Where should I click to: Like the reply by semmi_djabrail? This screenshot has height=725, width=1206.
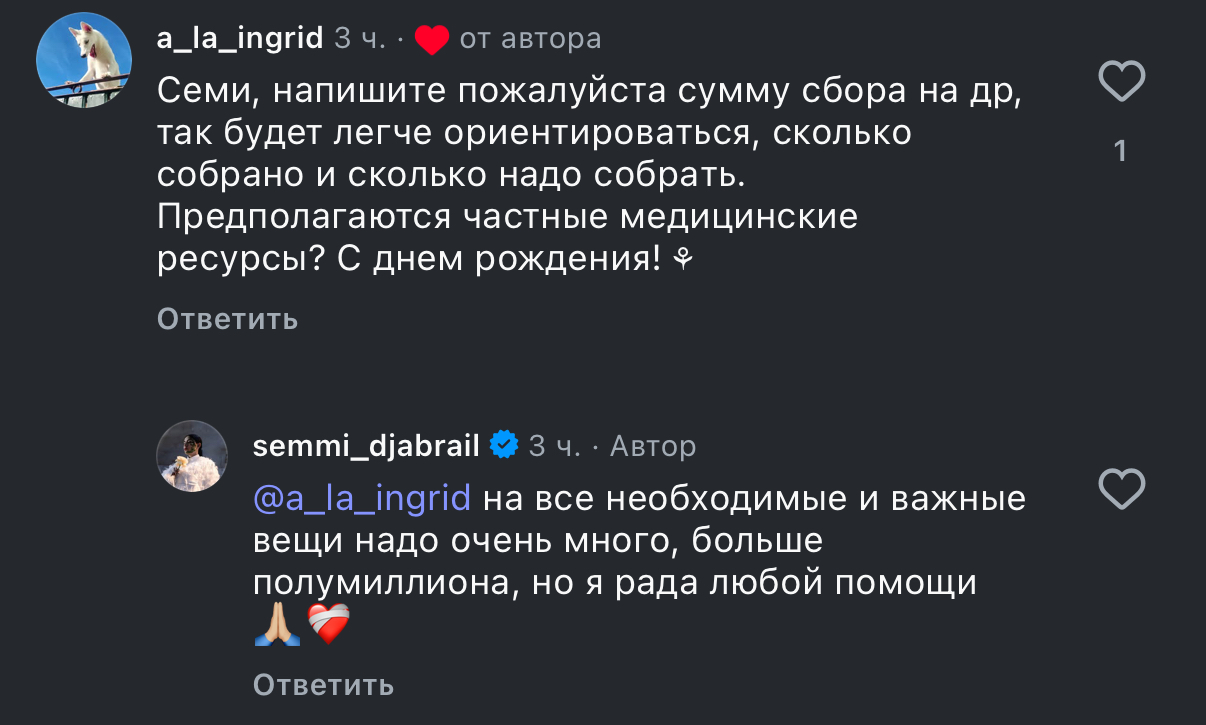coord(1121,490)
